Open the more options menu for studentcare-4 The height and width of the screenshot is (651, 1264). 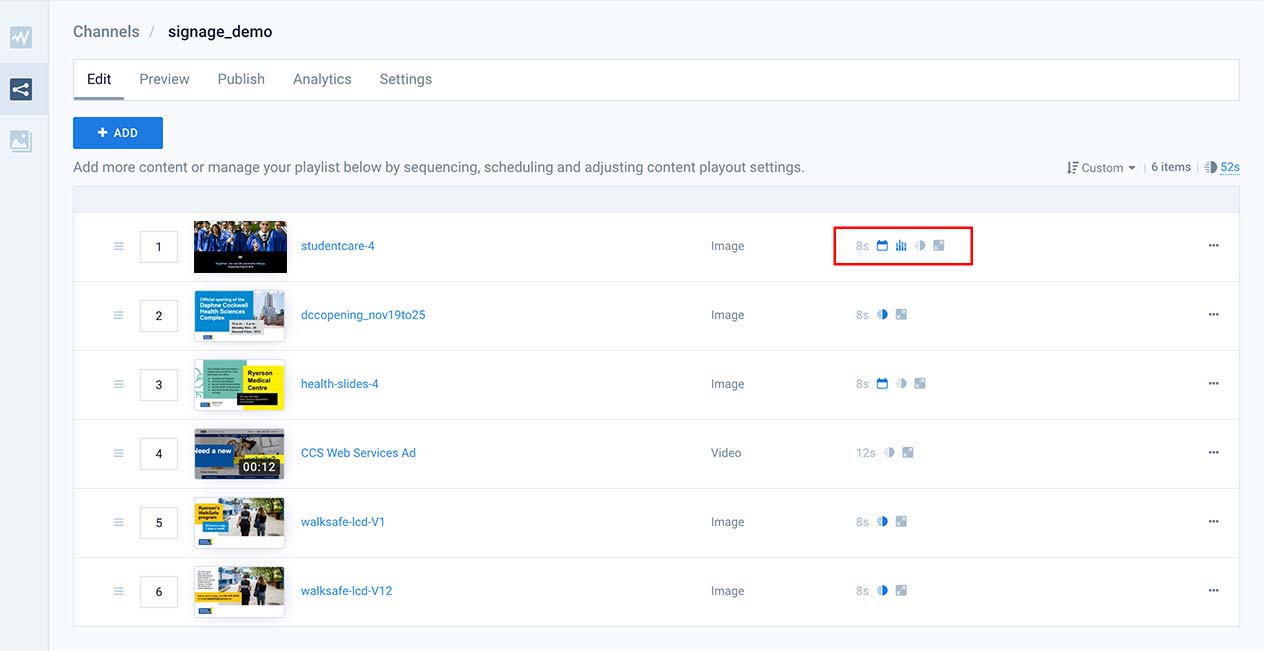point(1213,246)
